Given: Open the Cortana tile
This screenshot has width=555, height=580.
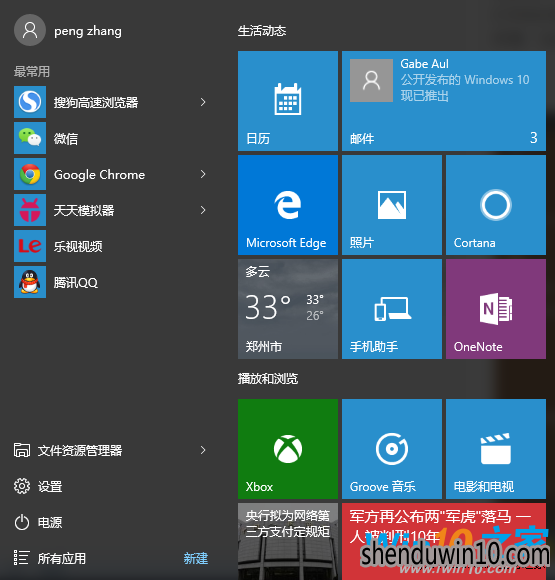Looking at the screenshot, I should coord(496,205).
